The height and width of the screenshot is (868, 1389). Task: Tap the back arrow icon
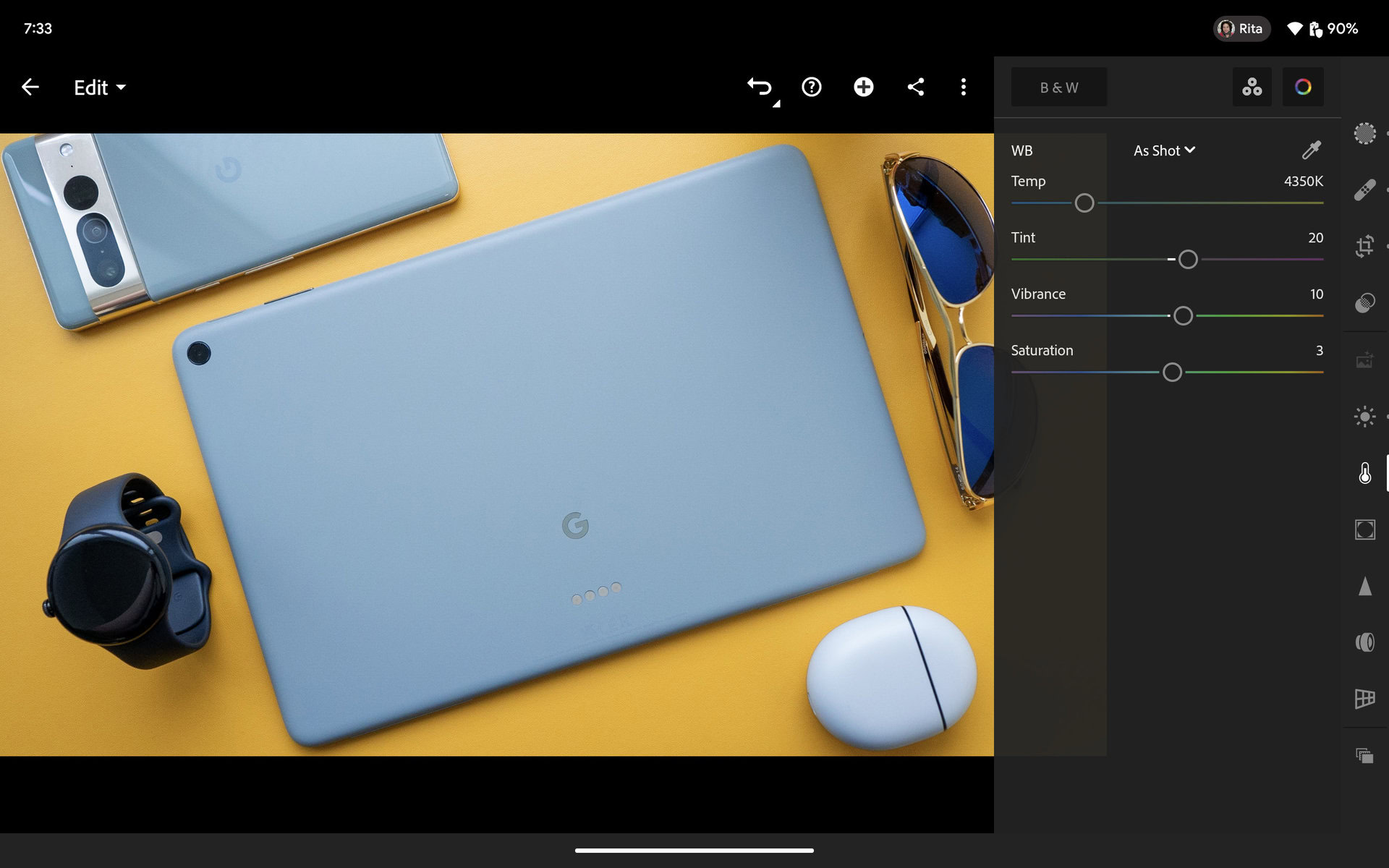coord(30,88)
